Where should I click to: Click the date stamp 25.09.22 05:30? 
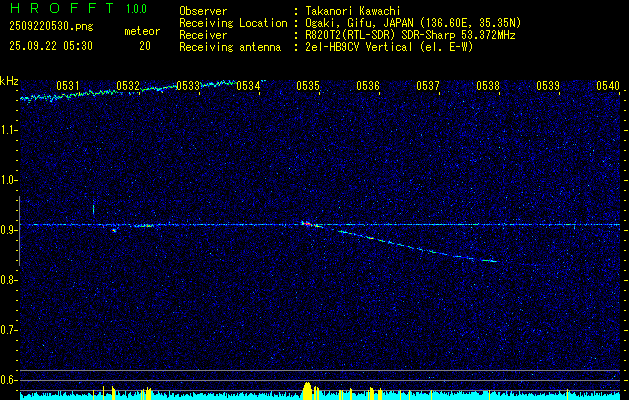51,46
